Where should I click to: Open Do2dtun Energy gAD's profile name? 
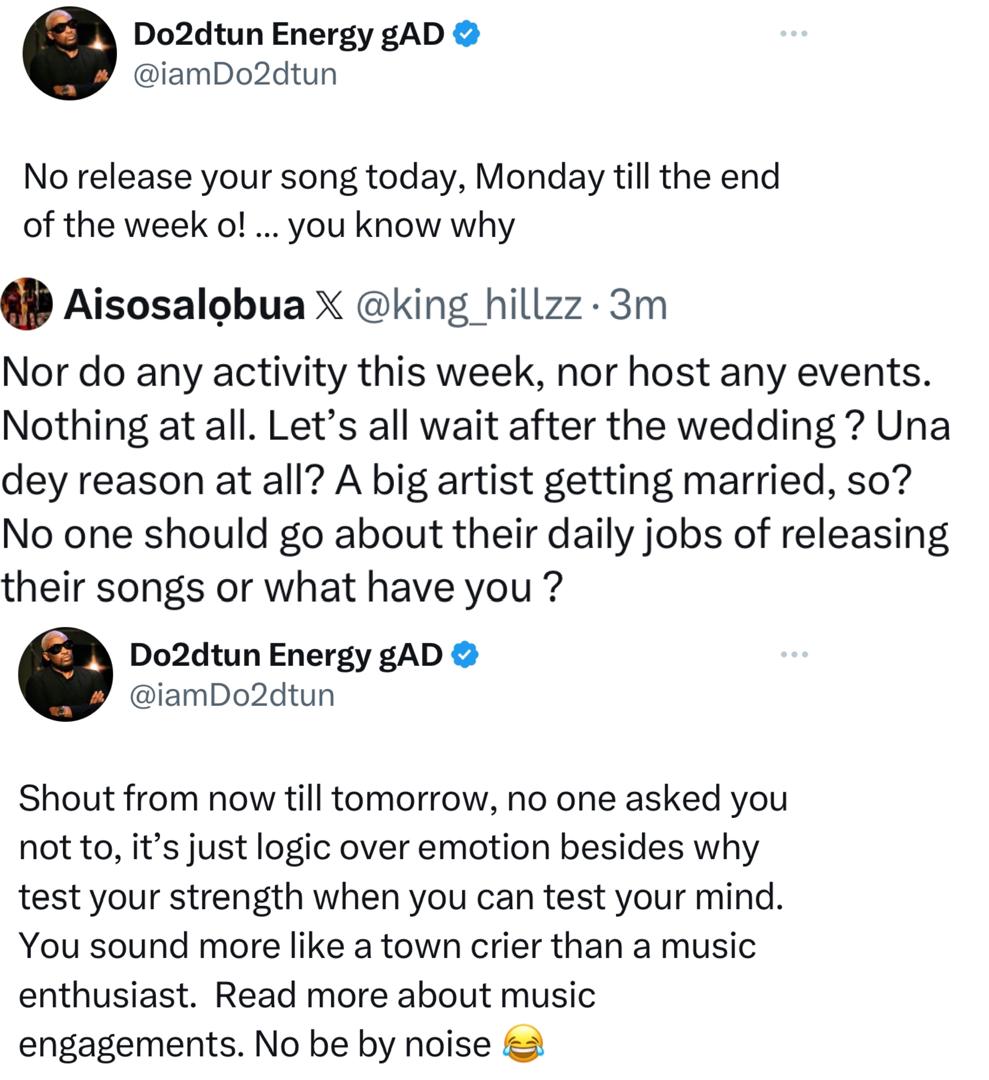coord(289,33)
